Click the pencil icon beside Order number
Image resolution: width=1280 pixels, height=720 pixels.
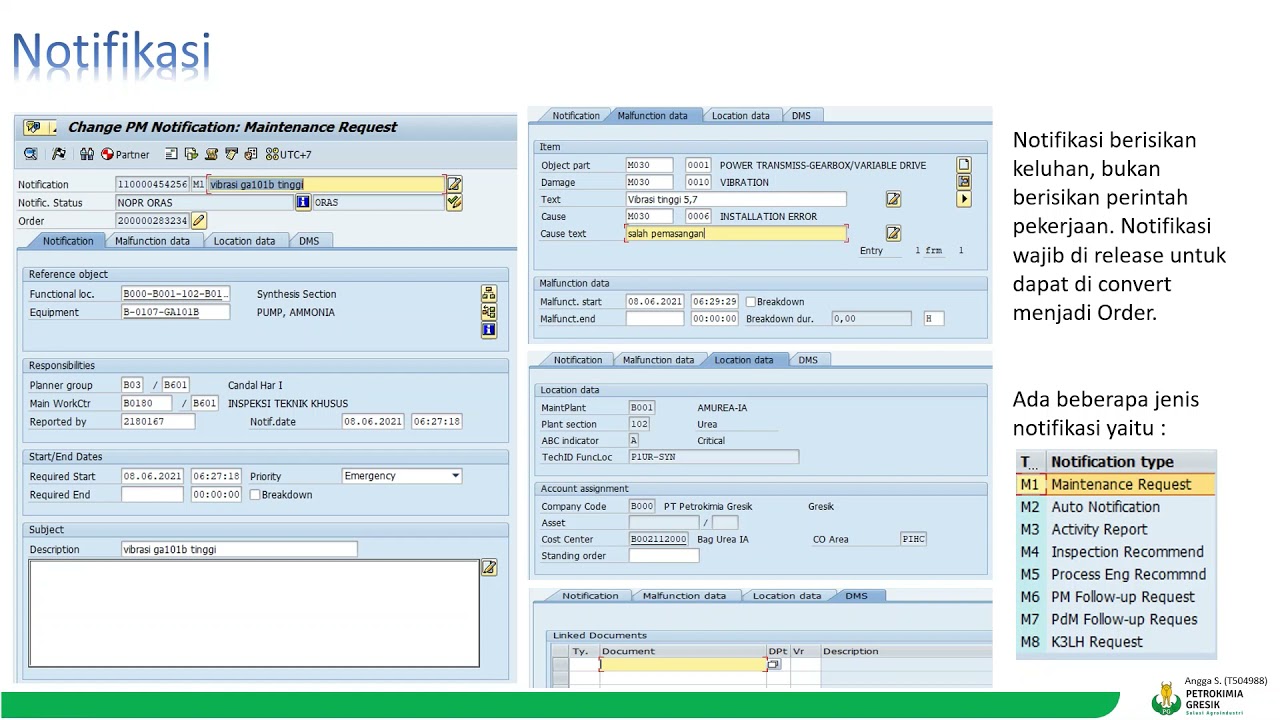pyautogui.click(x=198, y=220)
